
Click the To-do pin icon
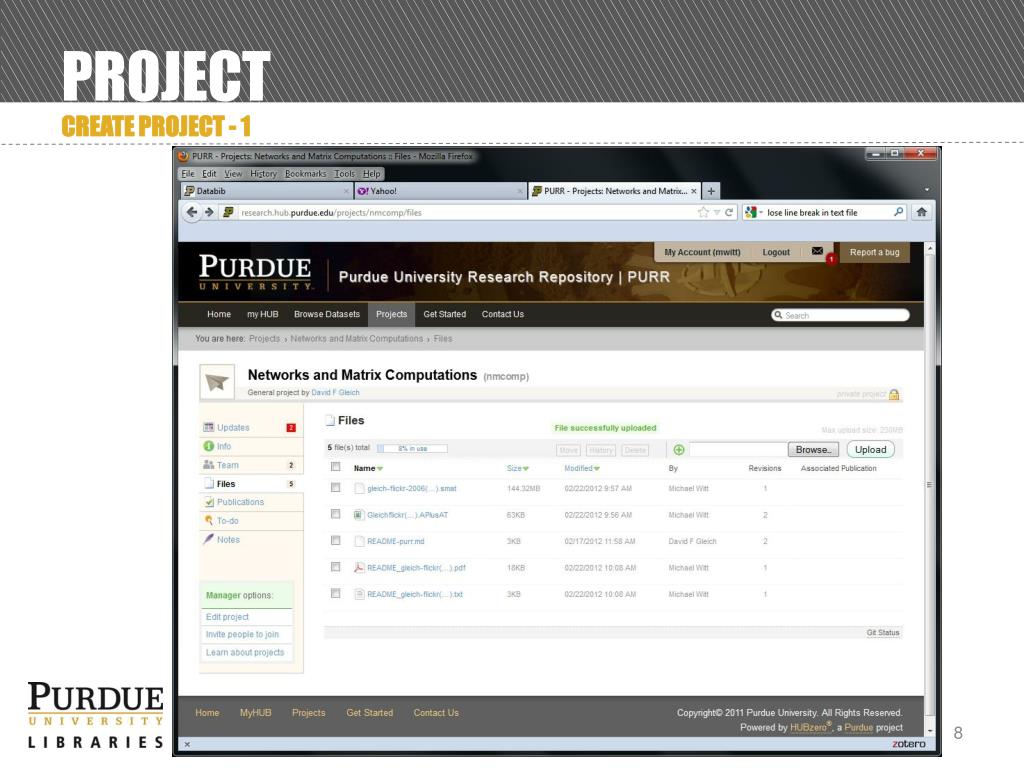click(209, 520)
